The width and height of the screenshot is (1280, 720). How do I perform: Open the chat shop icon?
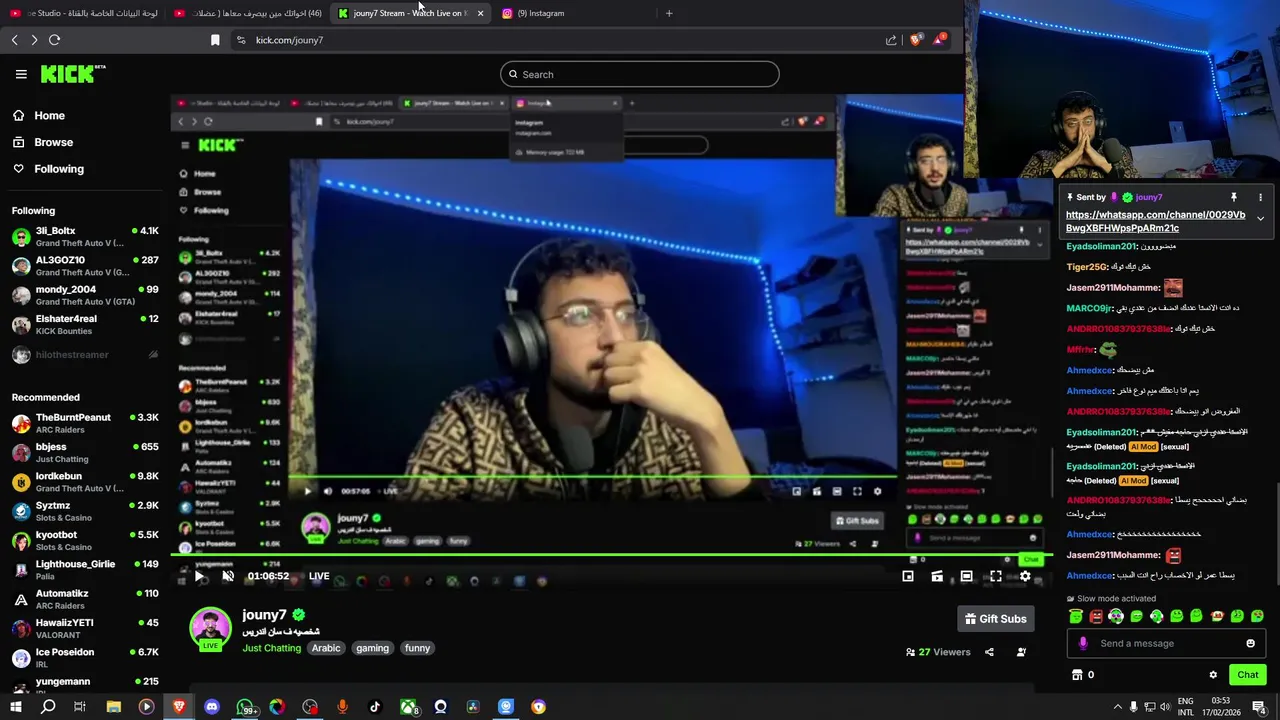pos(1077,675)
